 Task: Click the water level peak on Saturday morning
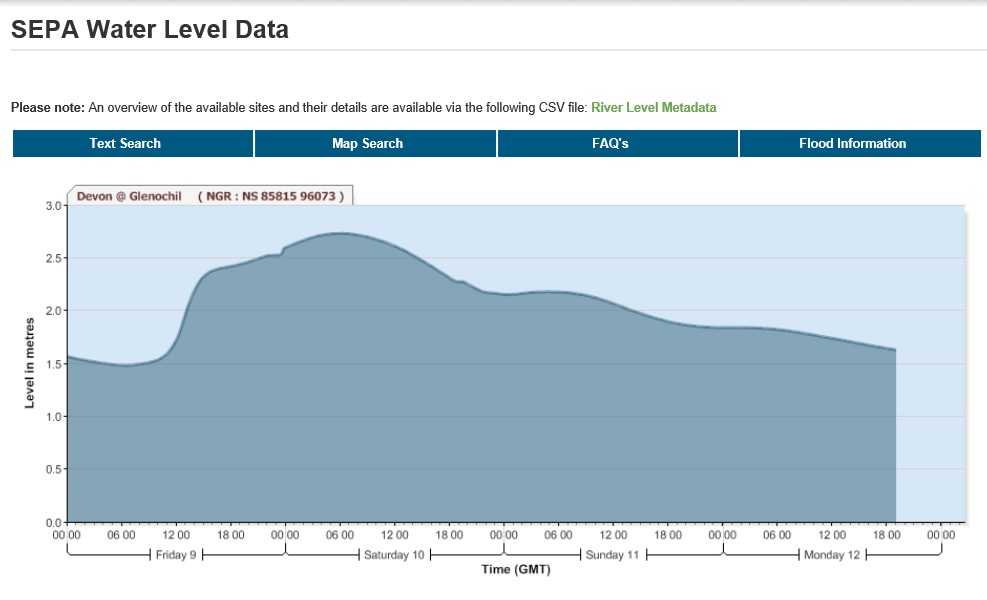(340, 233)
